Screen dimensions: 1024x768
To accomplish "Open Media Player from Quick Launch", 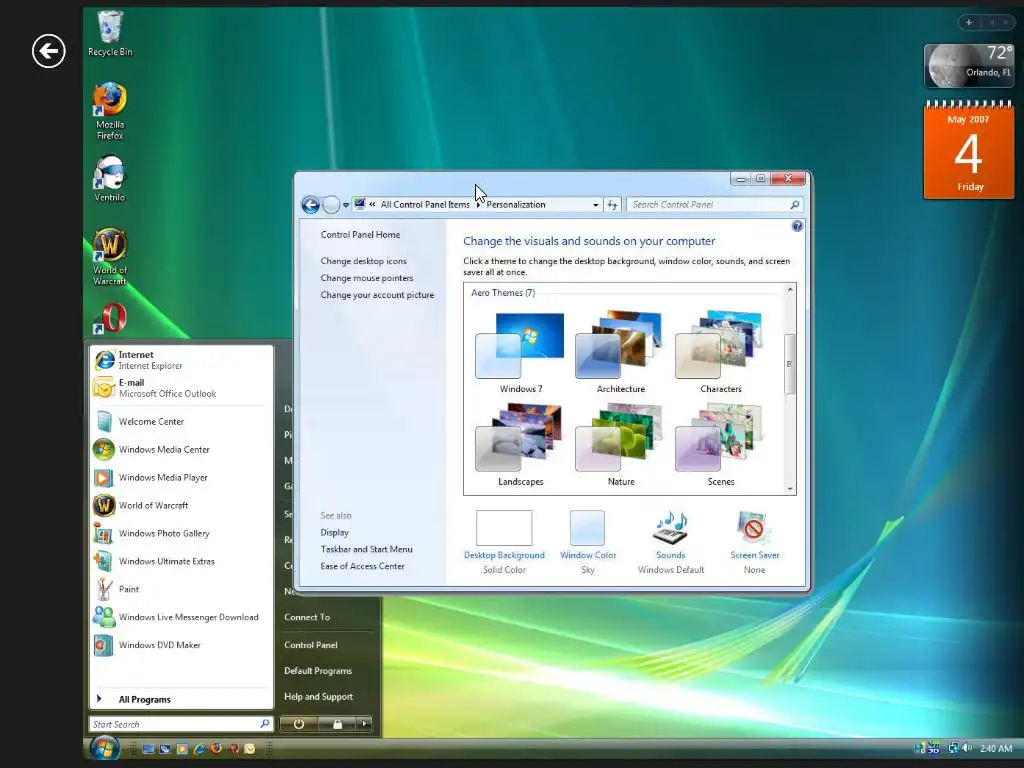I will (x=182, y=749).
